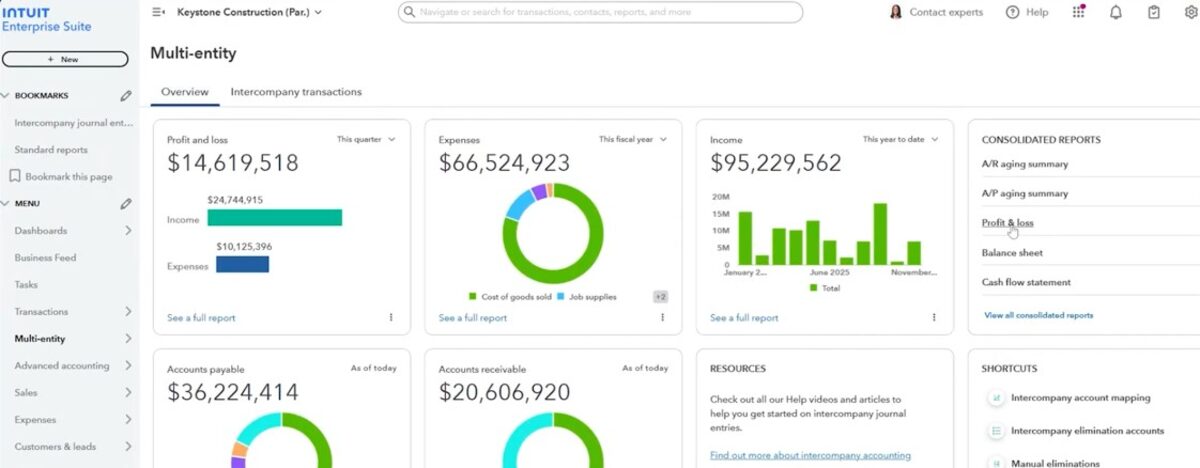Screen dimensions: 1200x468
Task: Open Expenses card three-dot options
Action: point(662,317)
